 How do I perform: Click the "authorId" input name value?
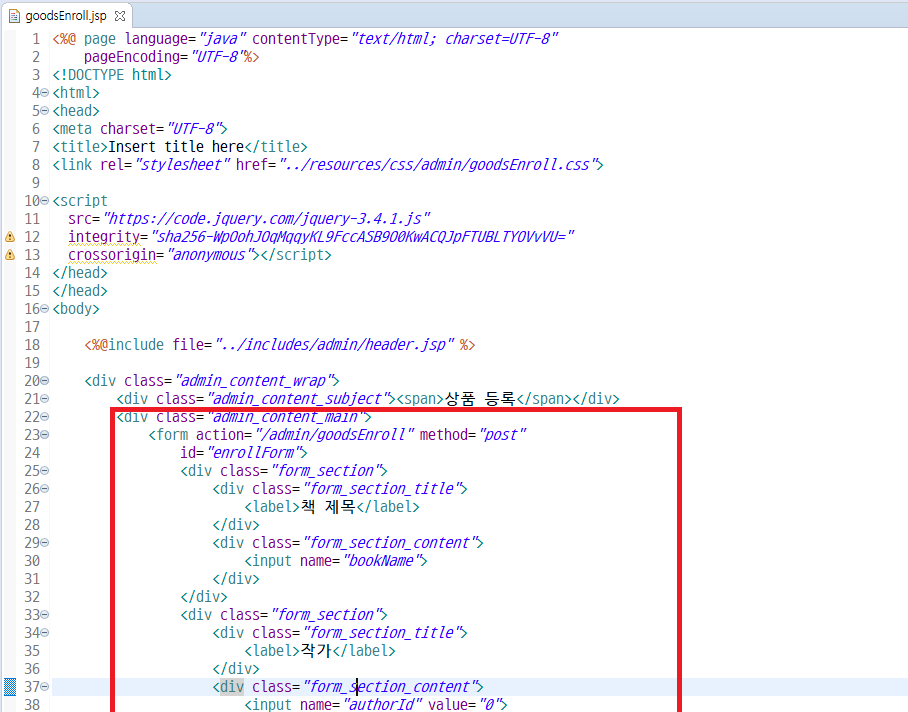tap(382, 704)
